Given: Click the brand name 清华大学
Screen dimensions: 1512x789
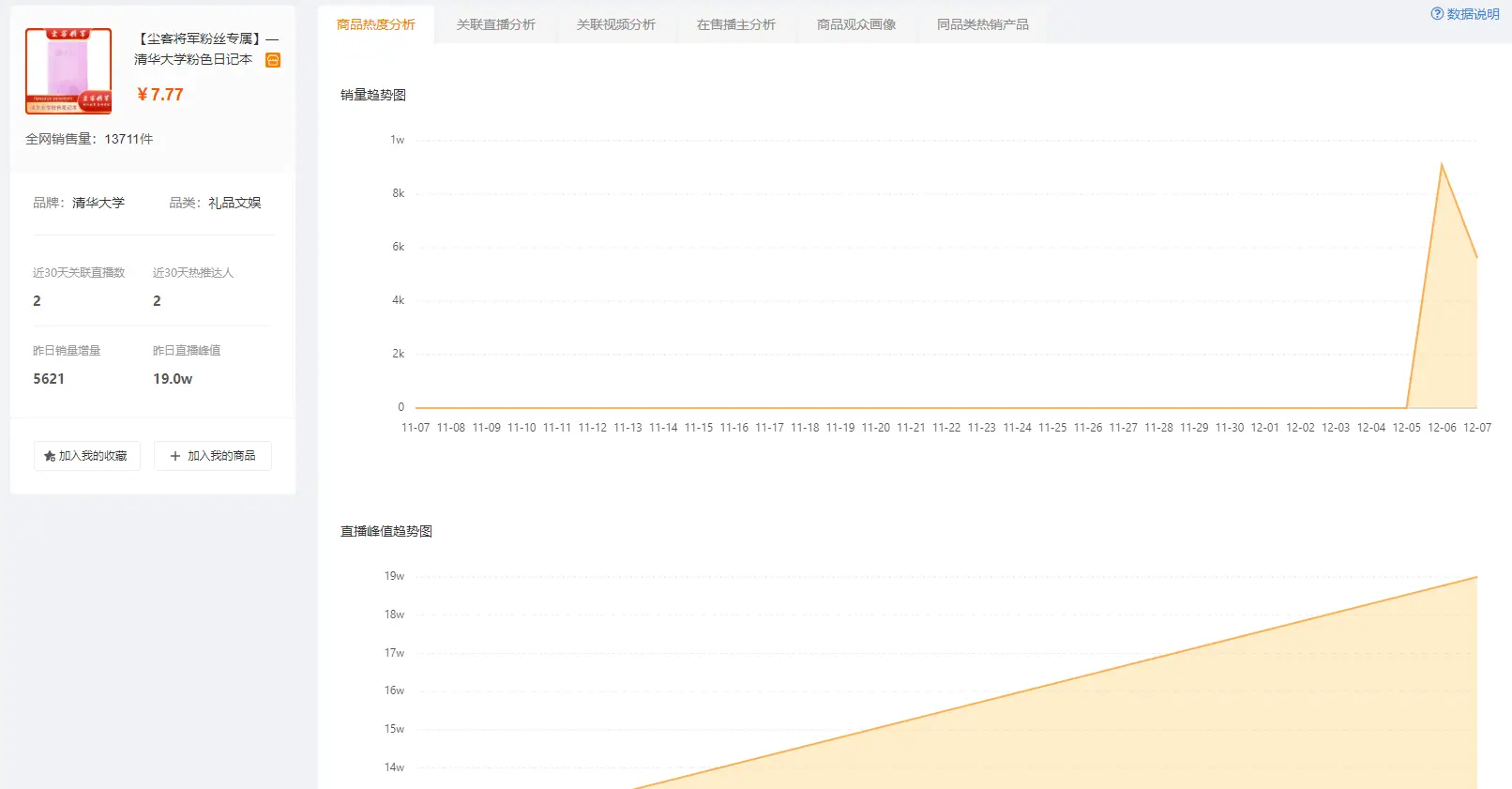Looking at the screenshot, I should point(98,203).
